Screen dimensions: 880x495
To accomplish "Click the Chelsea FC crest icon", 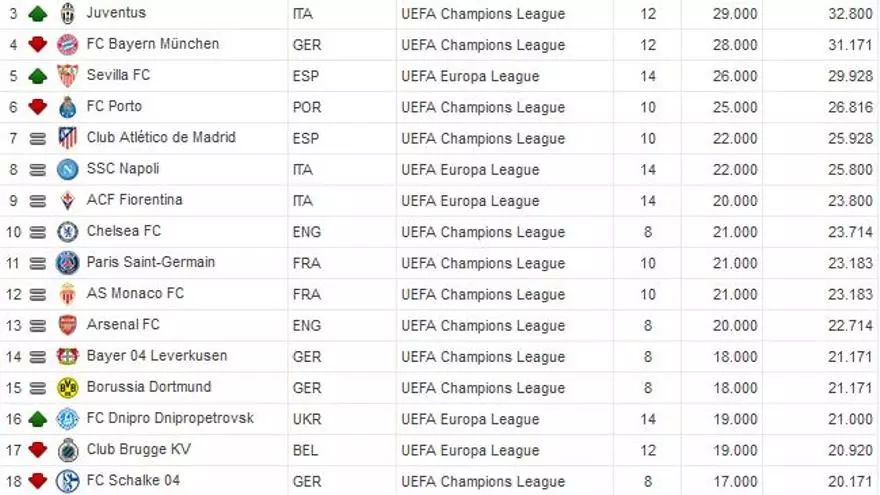I will click(x=67, y=232).
